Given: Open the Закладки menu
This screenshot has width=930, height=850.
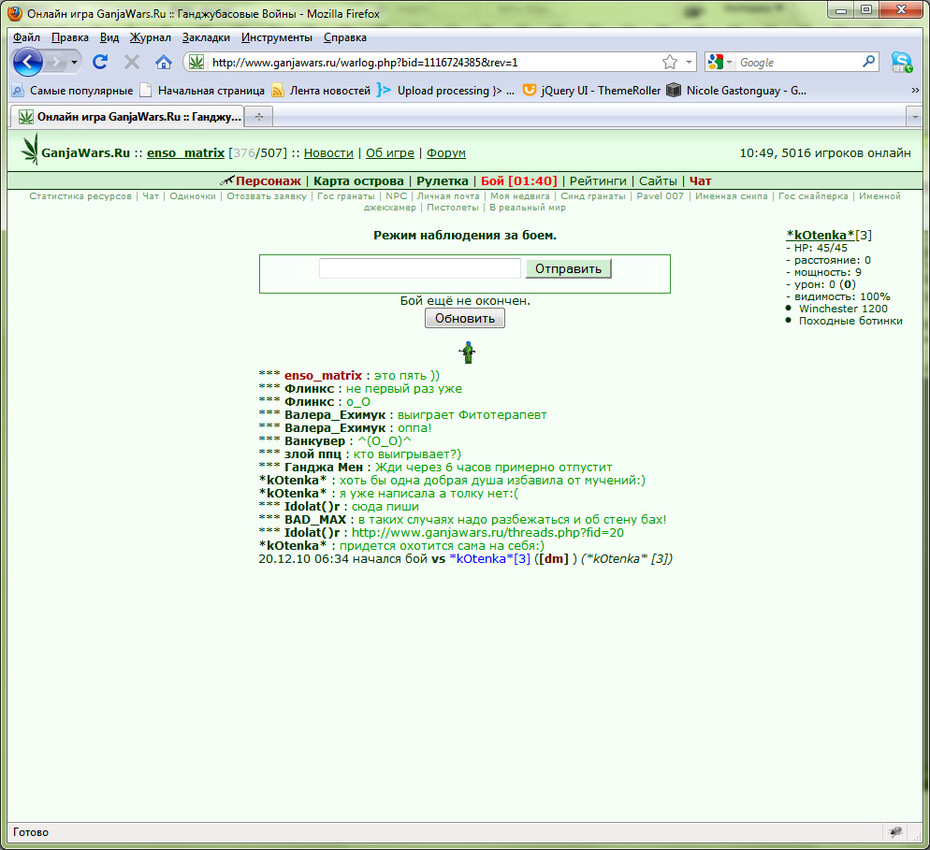Looking at the screenshot, I should tap(206, 37).
